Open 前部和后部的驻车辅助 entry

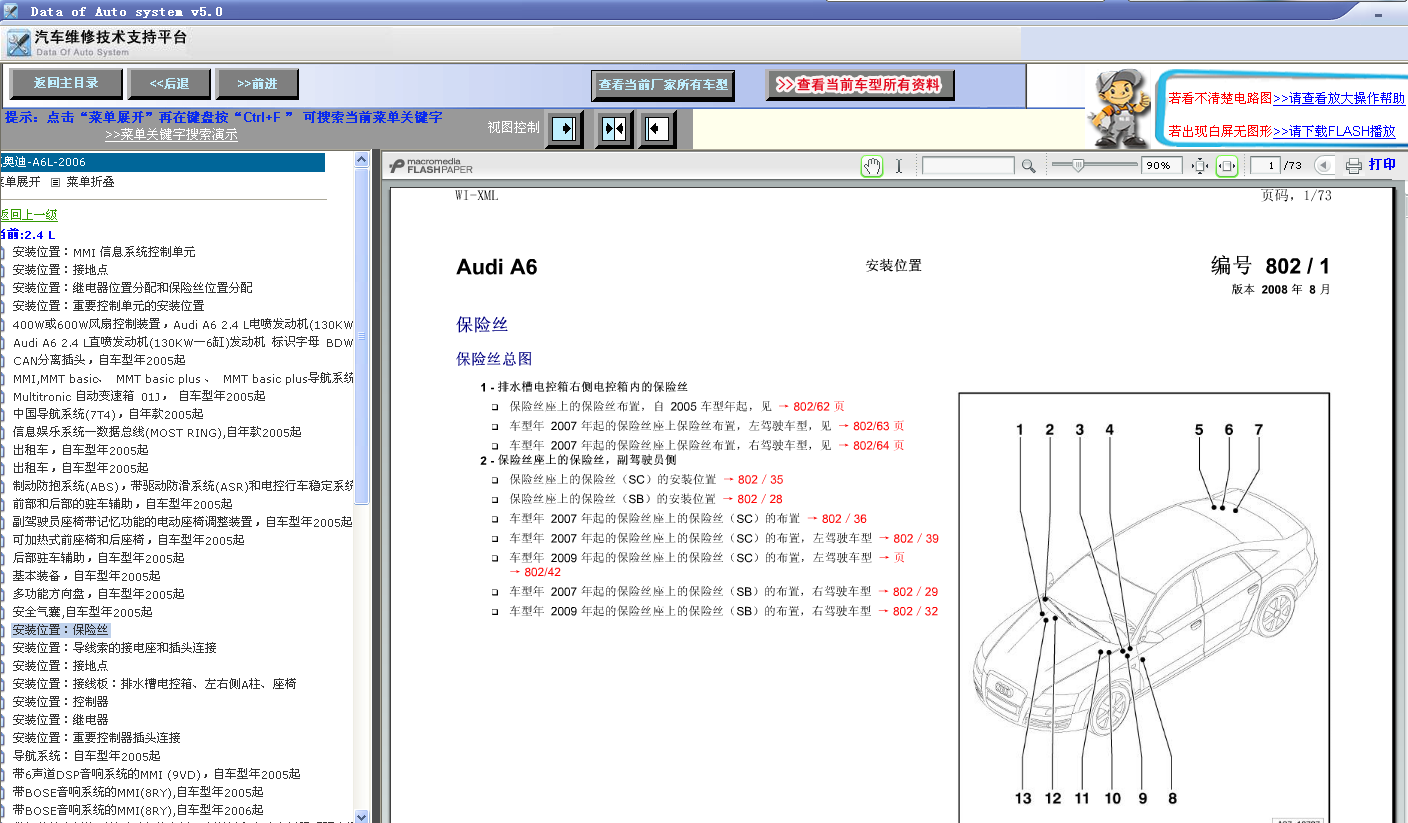(x=122, y=504)
